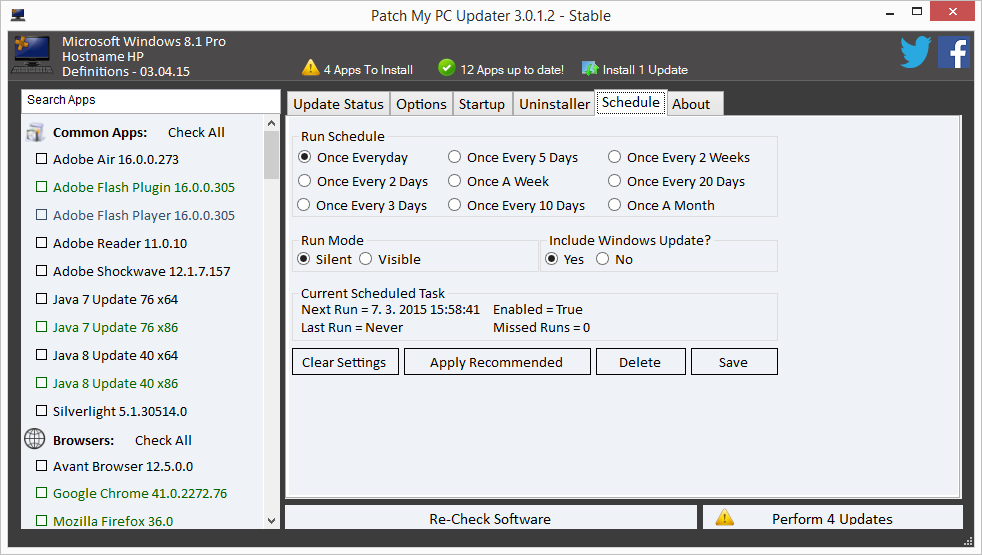Select Once Every 2 Days
Screen dimensions: 982x555
(x=304, y=181)
